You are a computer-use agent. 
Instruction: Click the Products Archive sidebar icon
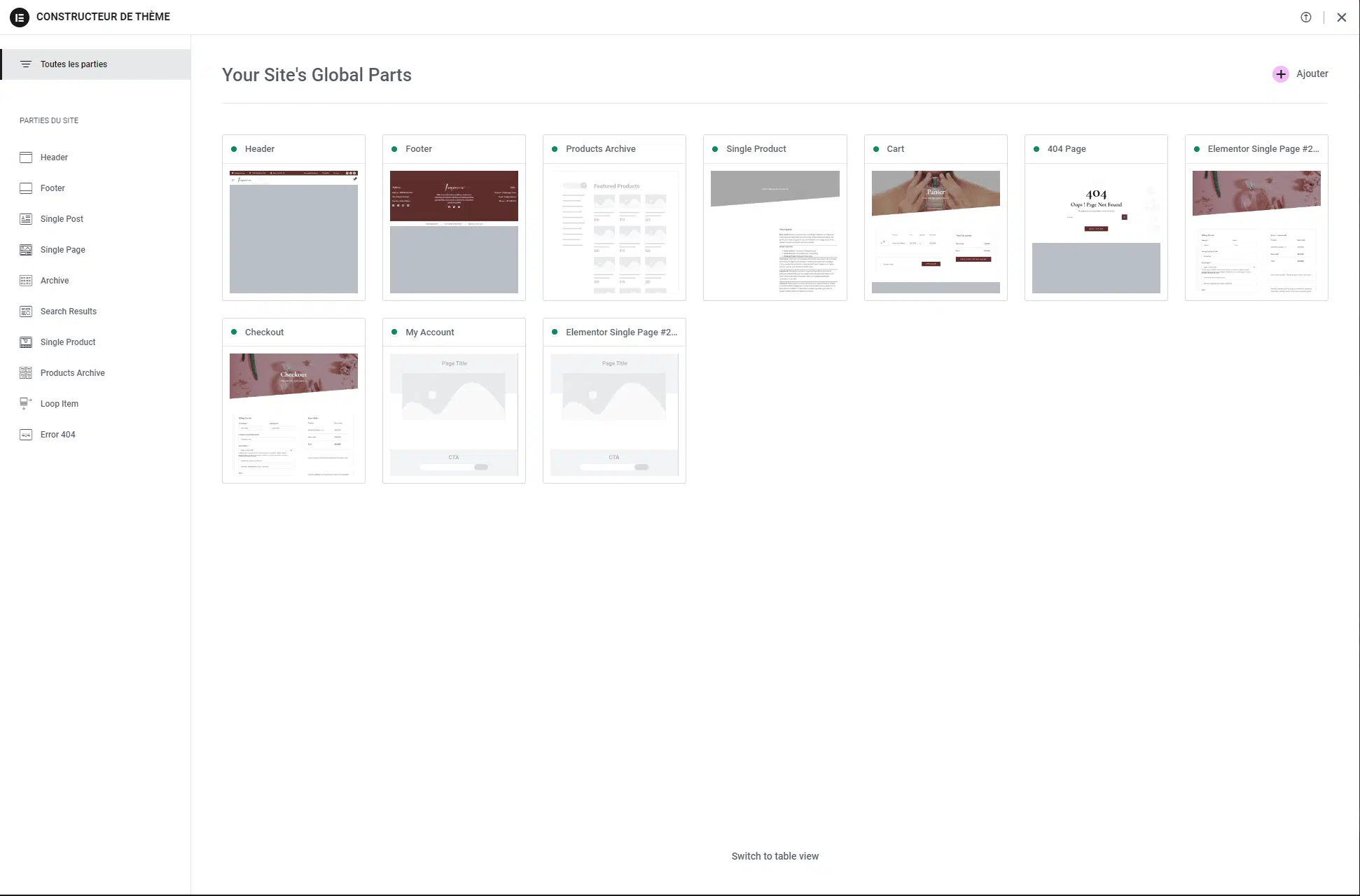pos(26,373)
